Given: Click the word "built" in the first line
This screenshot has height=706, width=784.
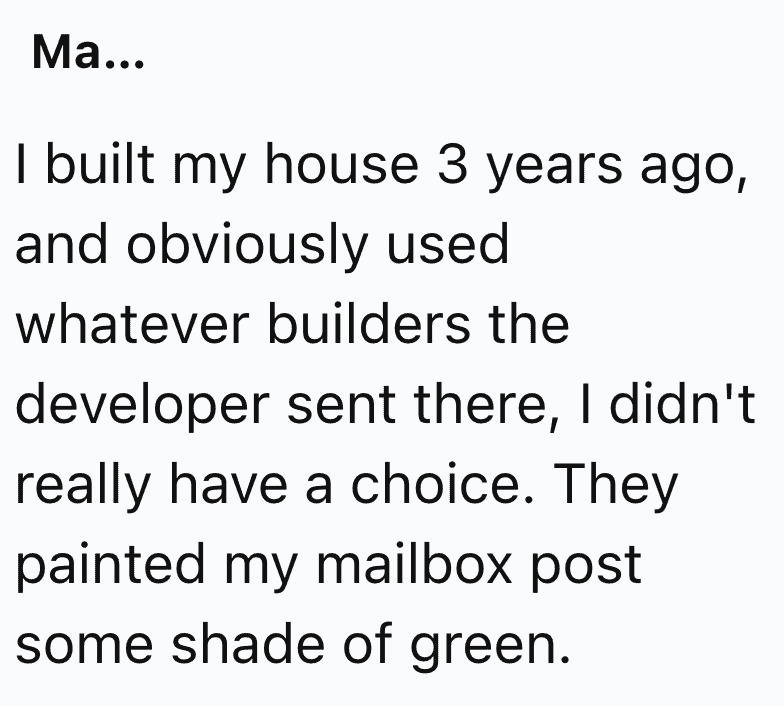Looking at the screenshot, I should click(100, 163).
